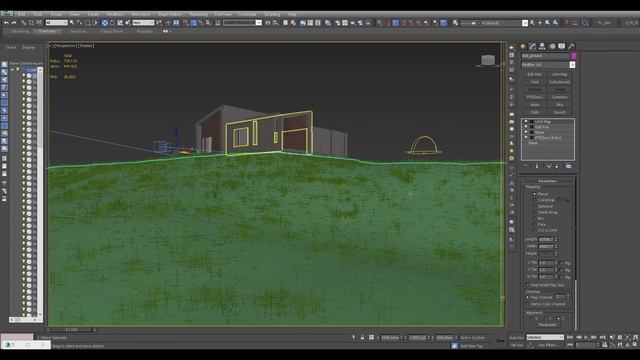Image resolution: width=640 pixels, height=360 pixels.
Task: Open the Modifiers menu
Action: coord(115,14)
